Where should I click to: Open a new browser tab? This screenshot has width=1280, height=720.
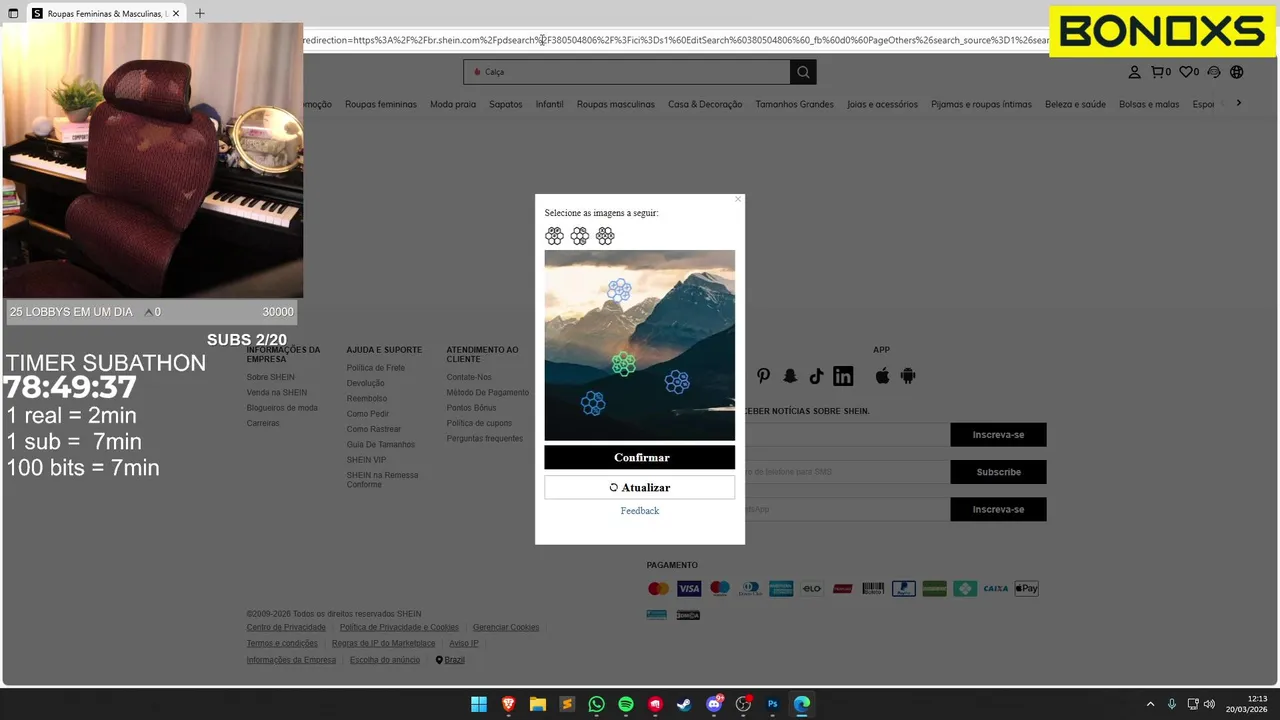(x=199, y=13)
